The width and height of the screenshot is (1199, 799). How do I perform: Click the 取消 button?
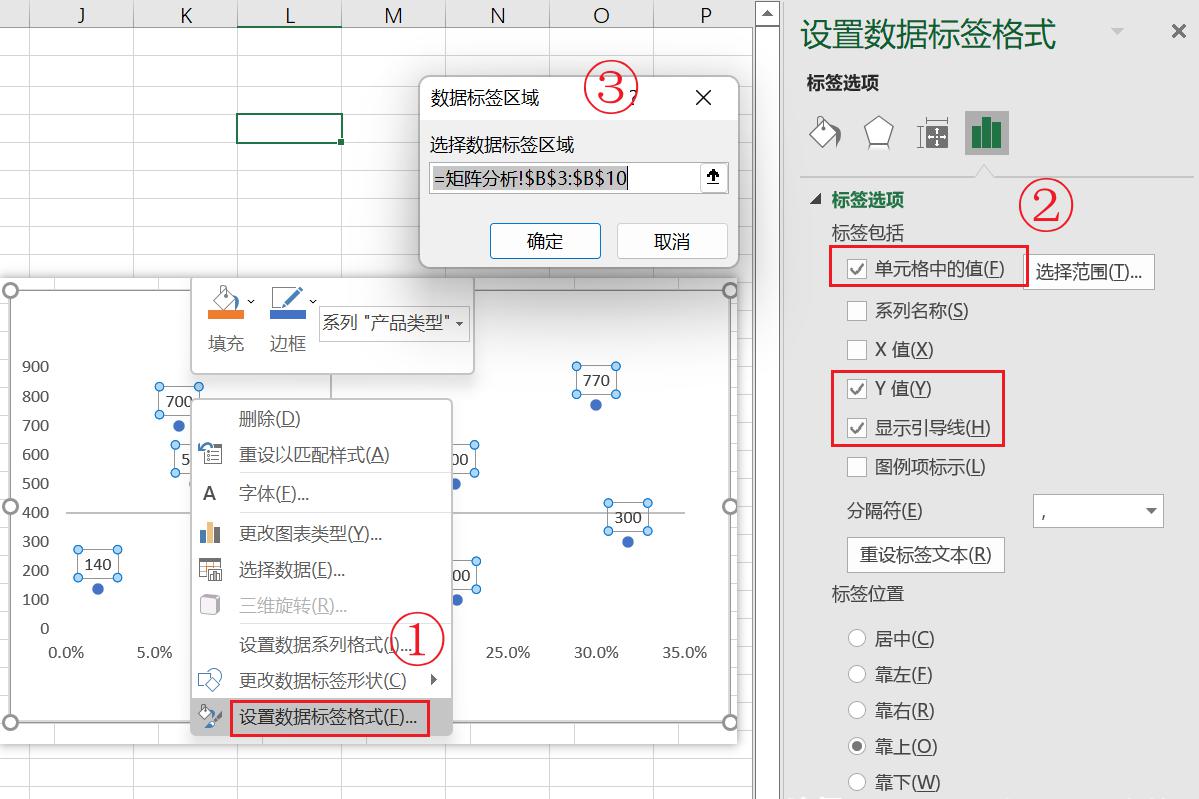(x=671, y=242)
